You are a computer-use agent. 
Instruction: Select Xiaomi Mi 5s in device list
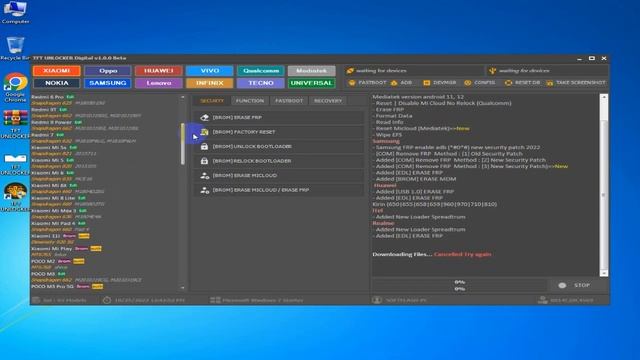click(x=49, y=147)
